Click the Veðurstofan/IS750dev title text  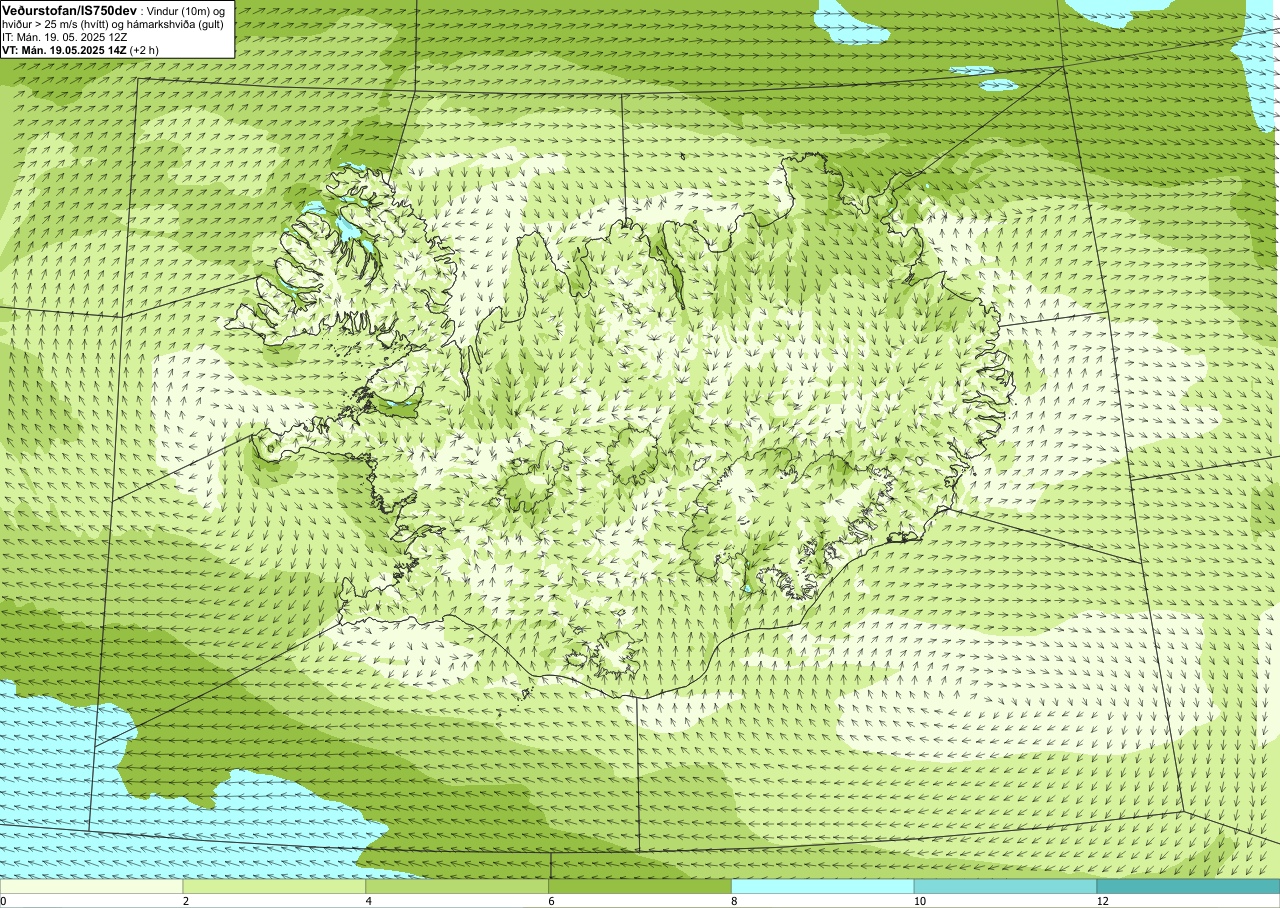coord(69,9)
